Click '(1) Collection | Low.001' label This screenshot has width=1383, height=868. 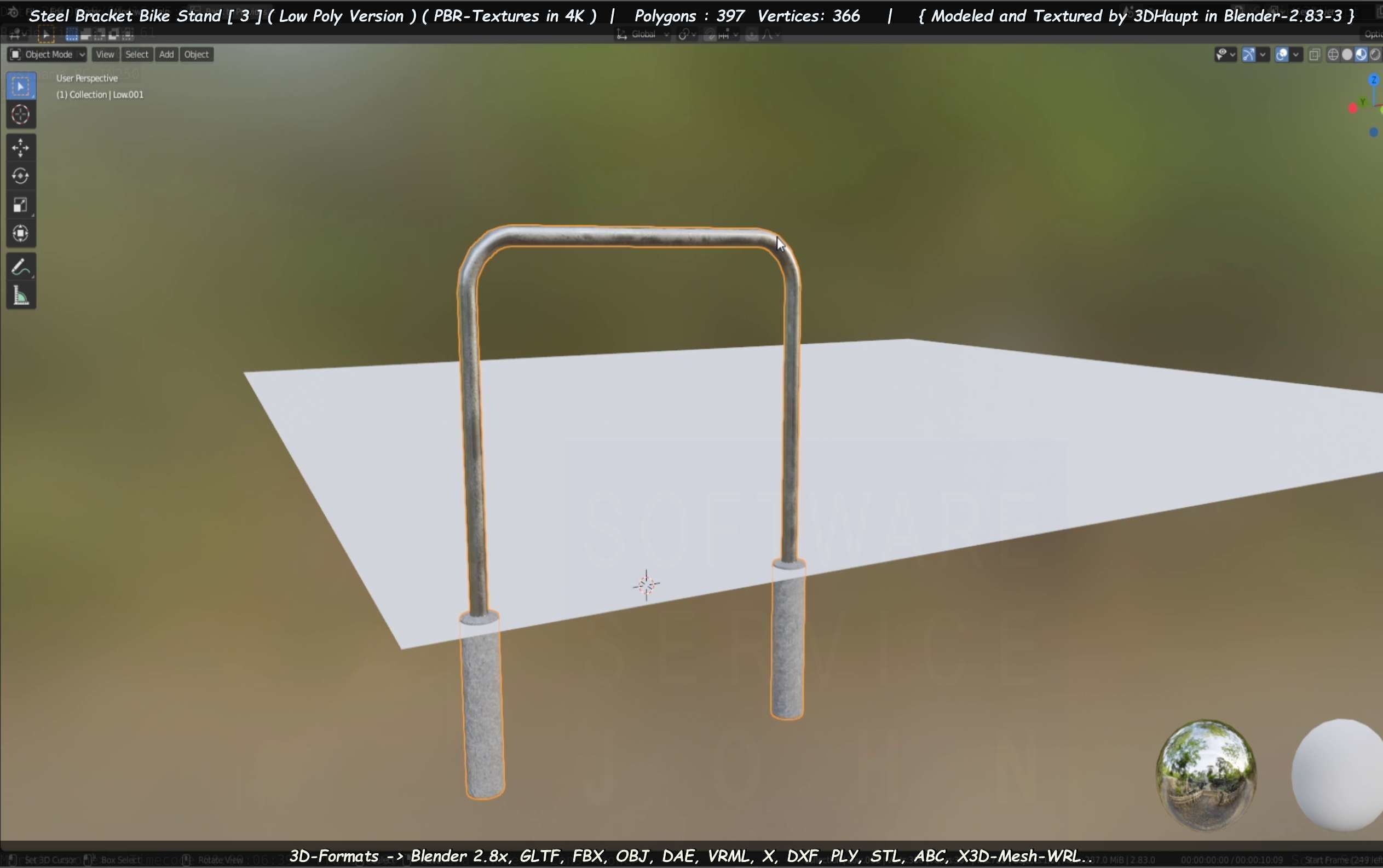pyautogui.click(x=100, y=95)
